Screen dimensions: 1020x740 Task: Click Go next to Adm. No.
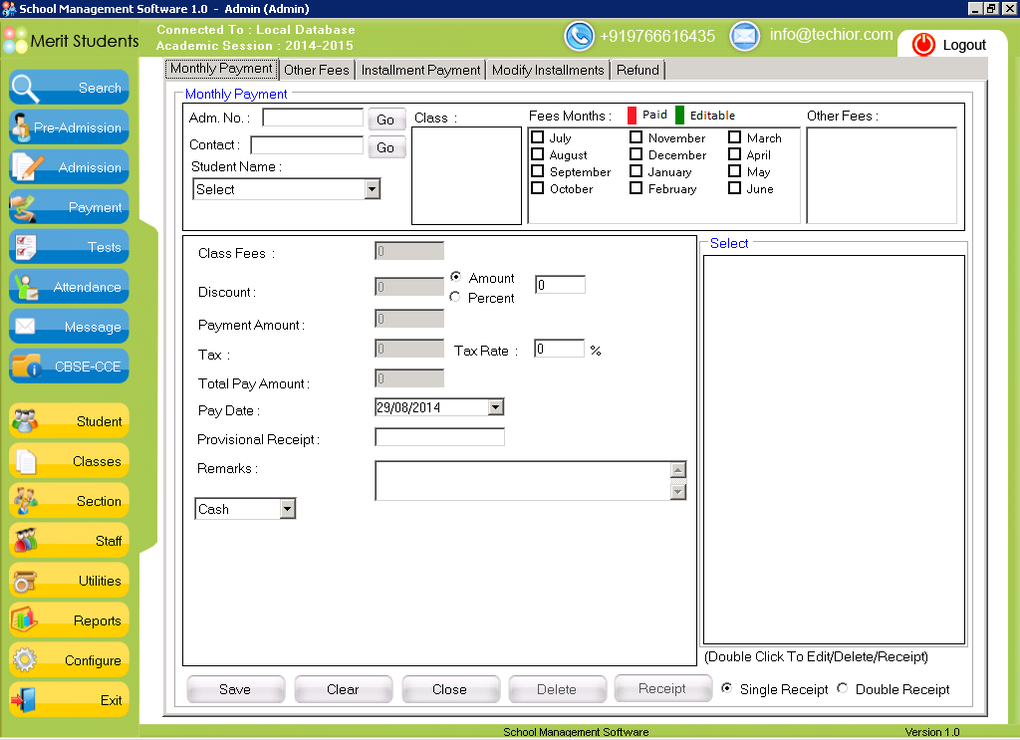tap(386, 120)
